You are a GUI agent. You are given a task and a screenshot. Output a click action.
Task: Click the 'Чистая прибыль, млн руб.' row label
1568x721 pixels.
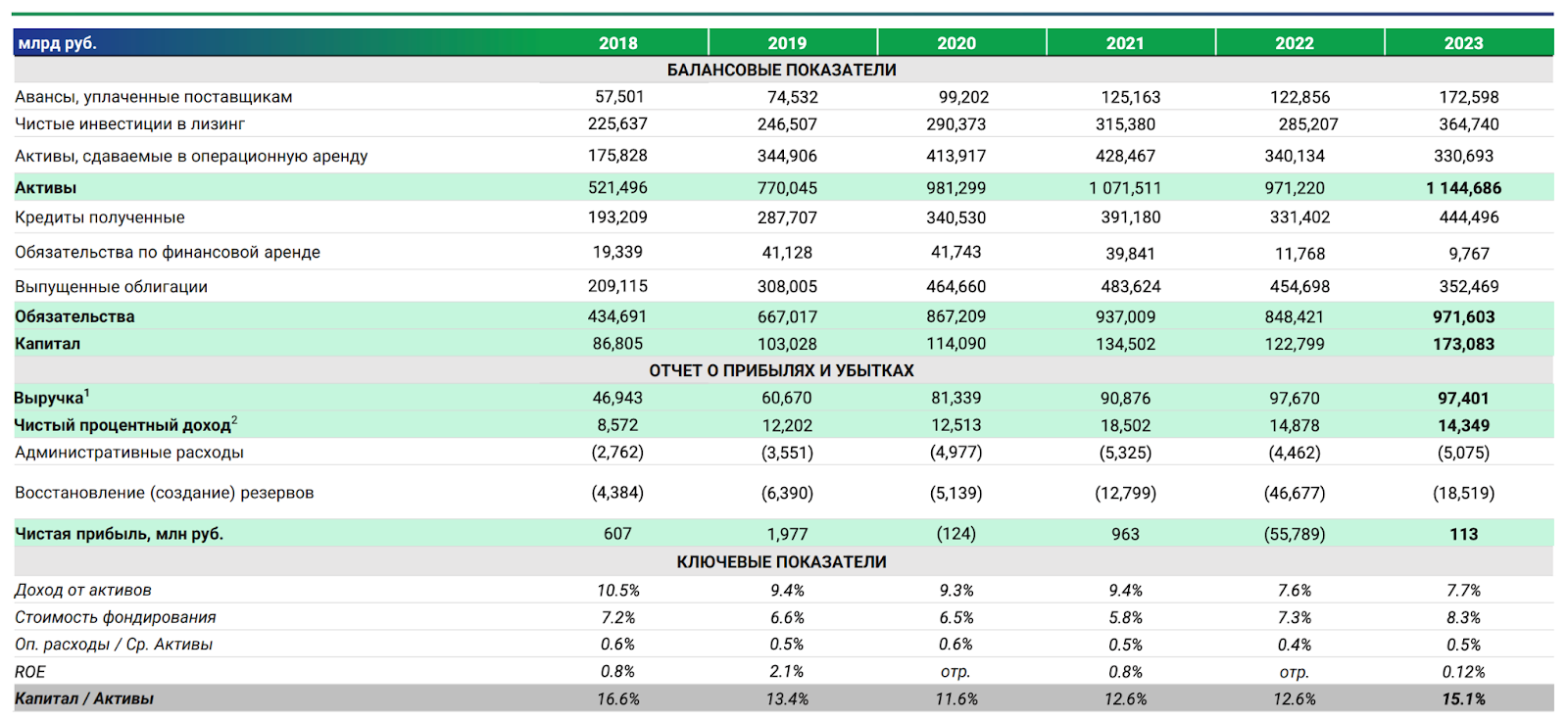click(119, 534)
